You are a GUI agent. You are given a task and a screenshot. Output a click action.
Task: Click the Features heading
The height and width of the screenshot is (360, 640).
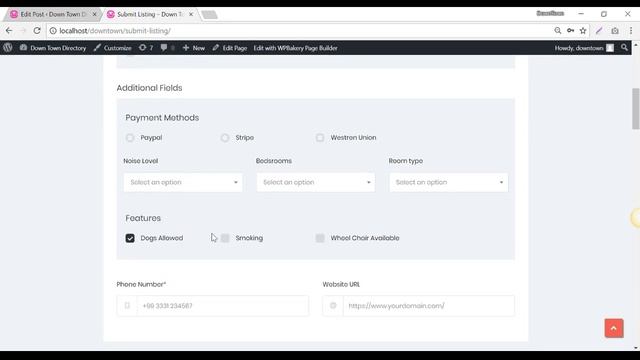(x=143, y=218)
